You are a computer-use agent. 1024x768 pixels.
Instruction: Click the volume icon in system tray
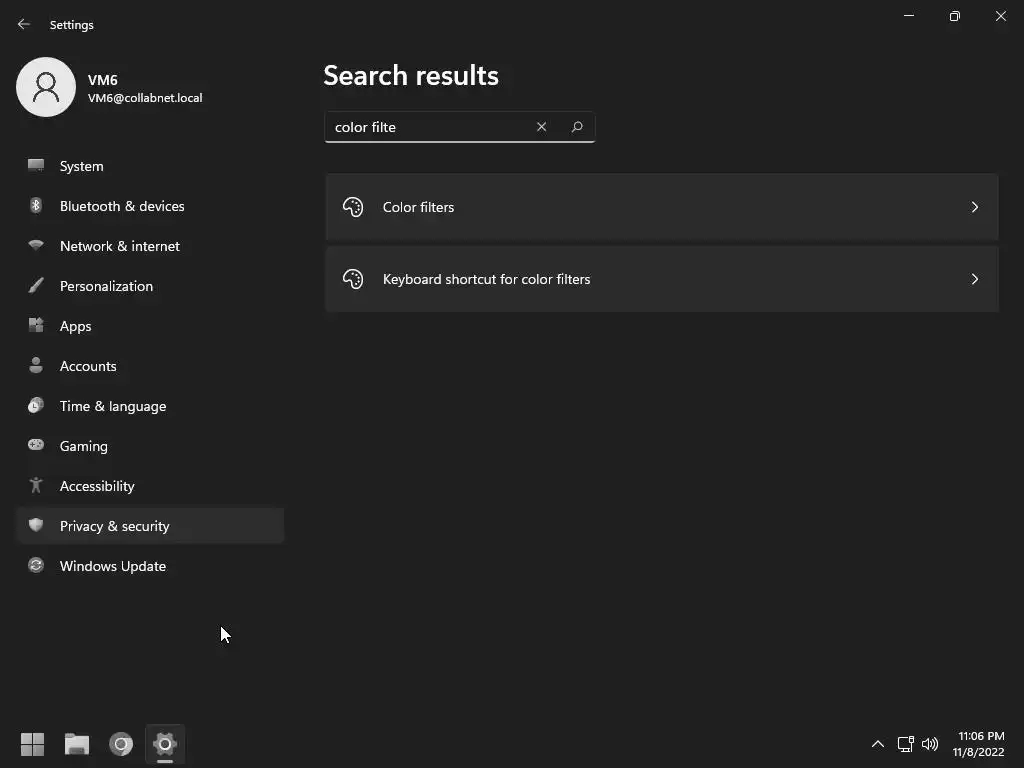(x=930, y=744)
